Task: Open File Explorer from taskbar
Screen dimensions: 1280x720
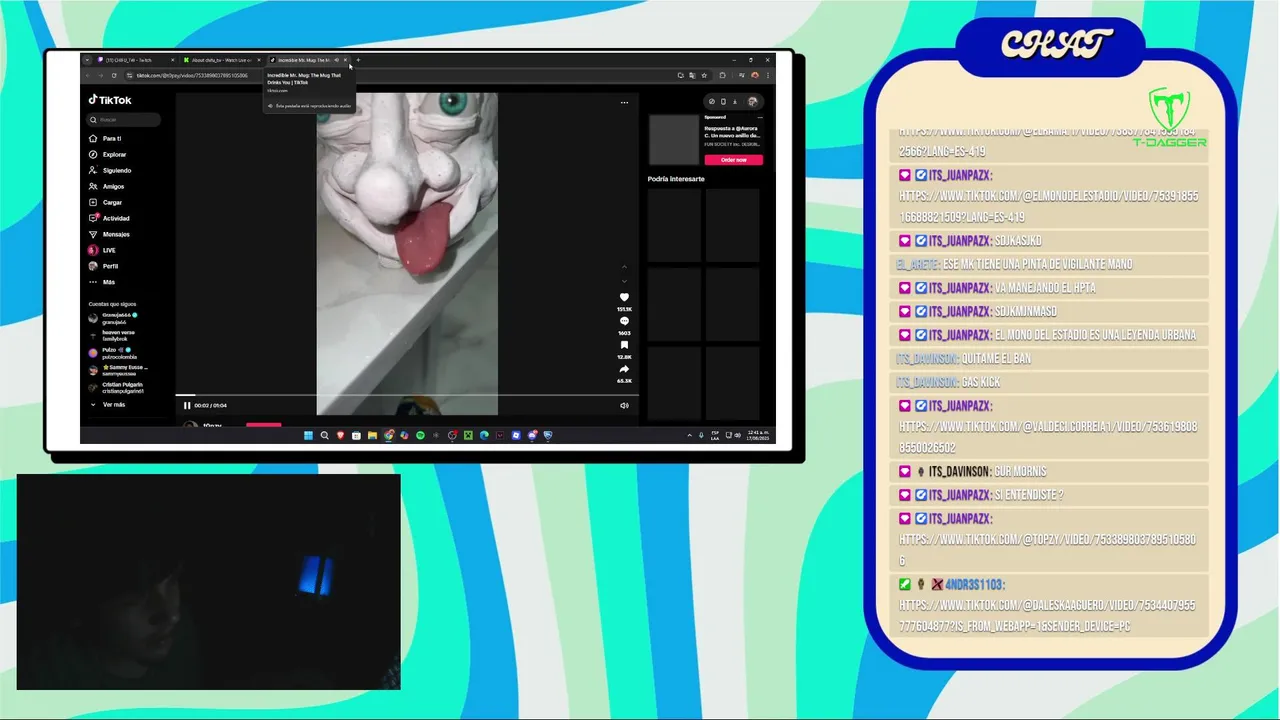Action: [x=372, y=435]
